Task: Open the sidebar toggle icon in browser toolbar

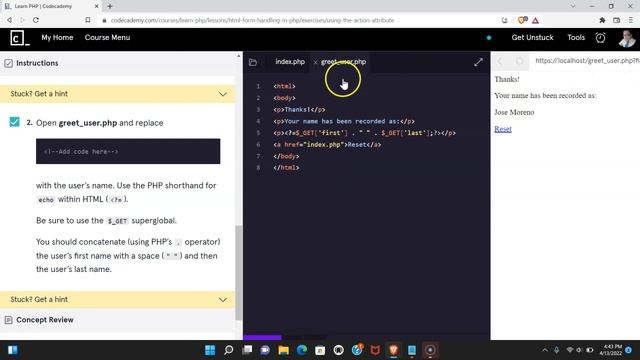Action: 616,20
